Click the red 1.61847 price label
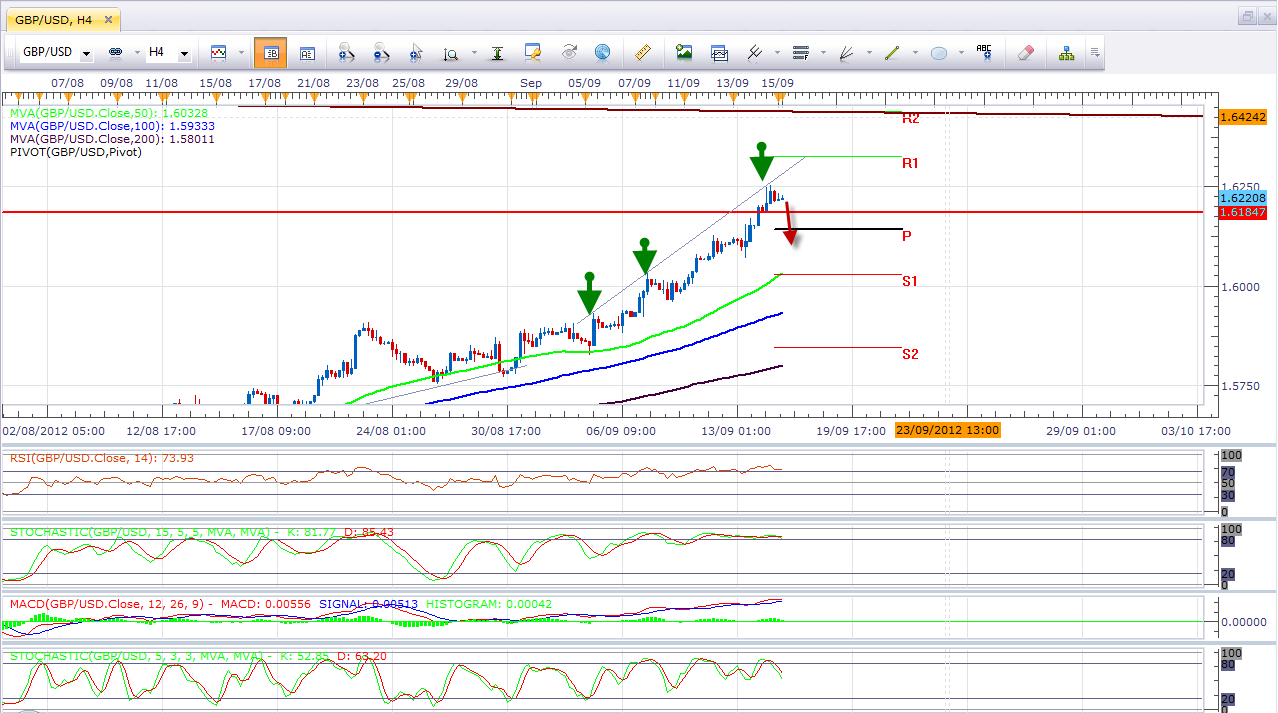1278x713 pixels. (1243, 212)
